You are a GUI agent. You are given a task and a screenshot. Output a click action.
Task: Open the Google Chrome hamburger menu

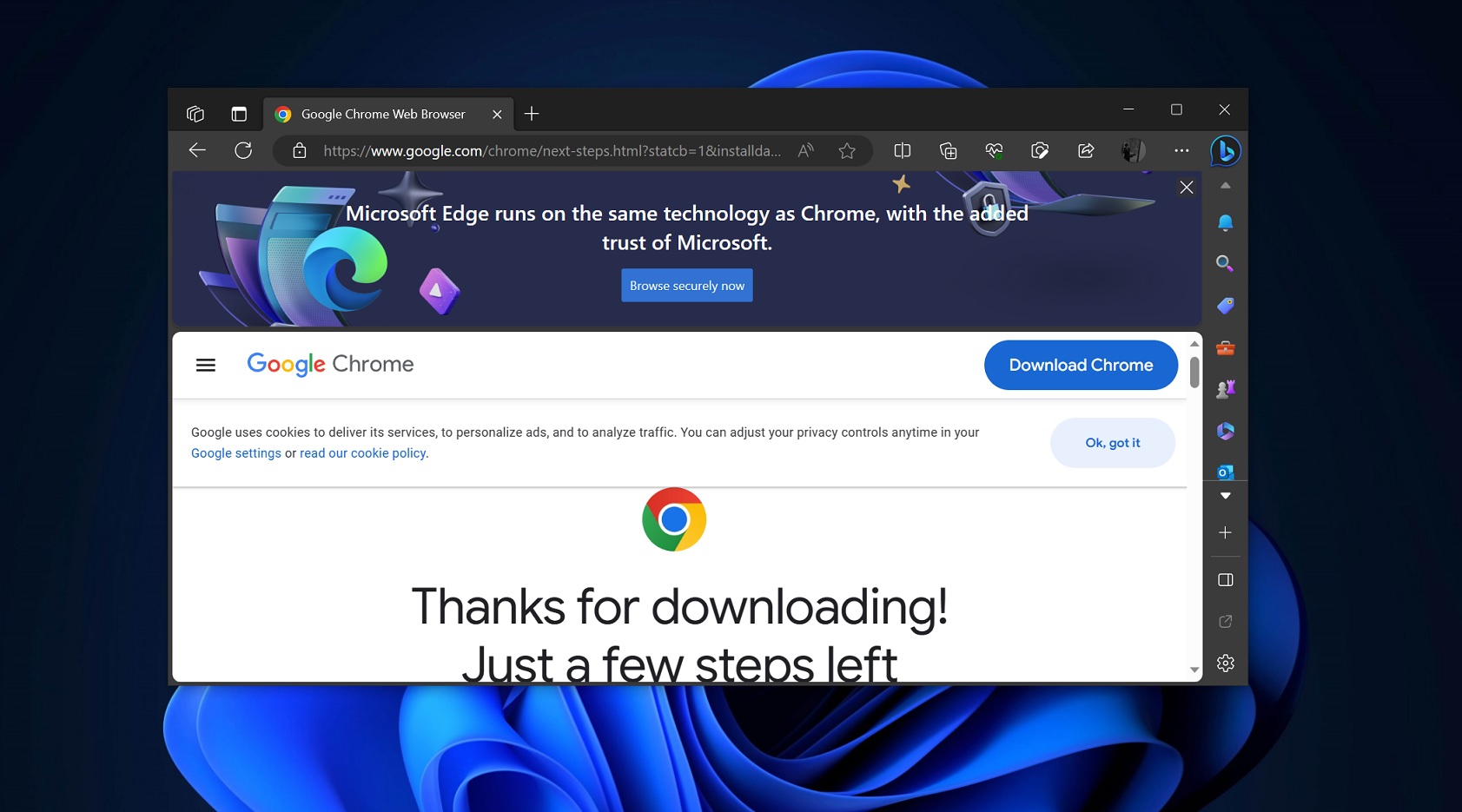[206, 365]
